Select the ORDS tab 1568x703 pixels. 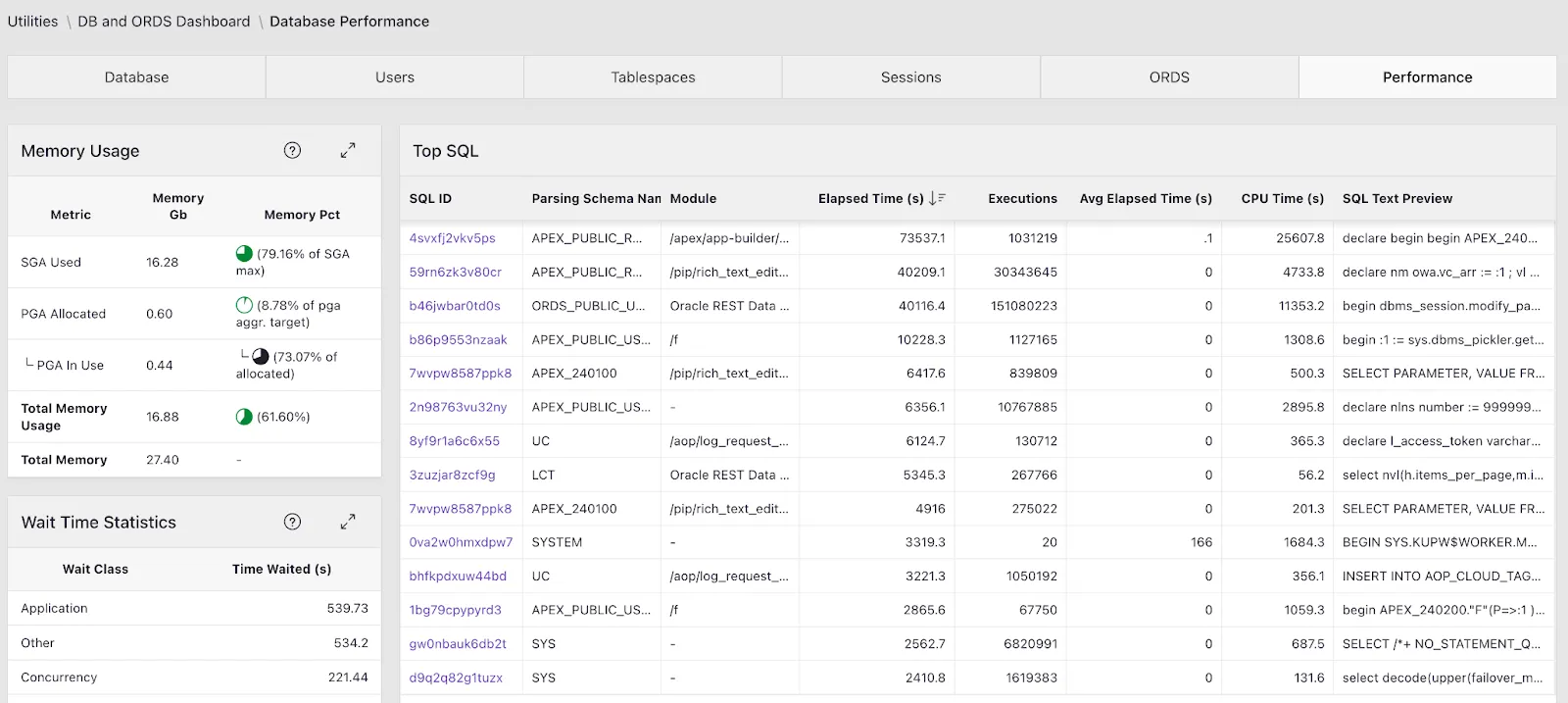[1169, 77]
